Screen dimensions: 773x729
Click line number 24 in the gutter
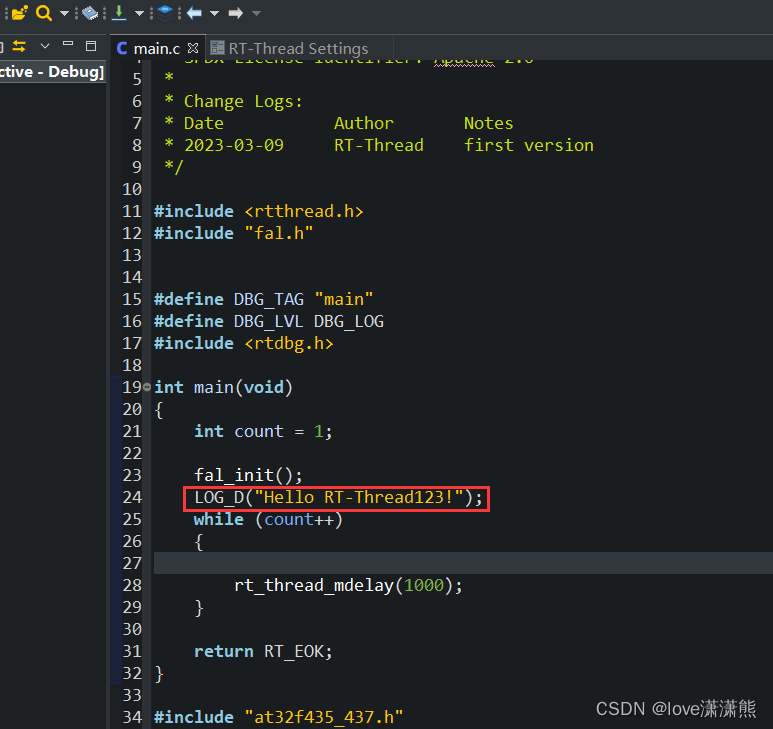tap(132, 497)
